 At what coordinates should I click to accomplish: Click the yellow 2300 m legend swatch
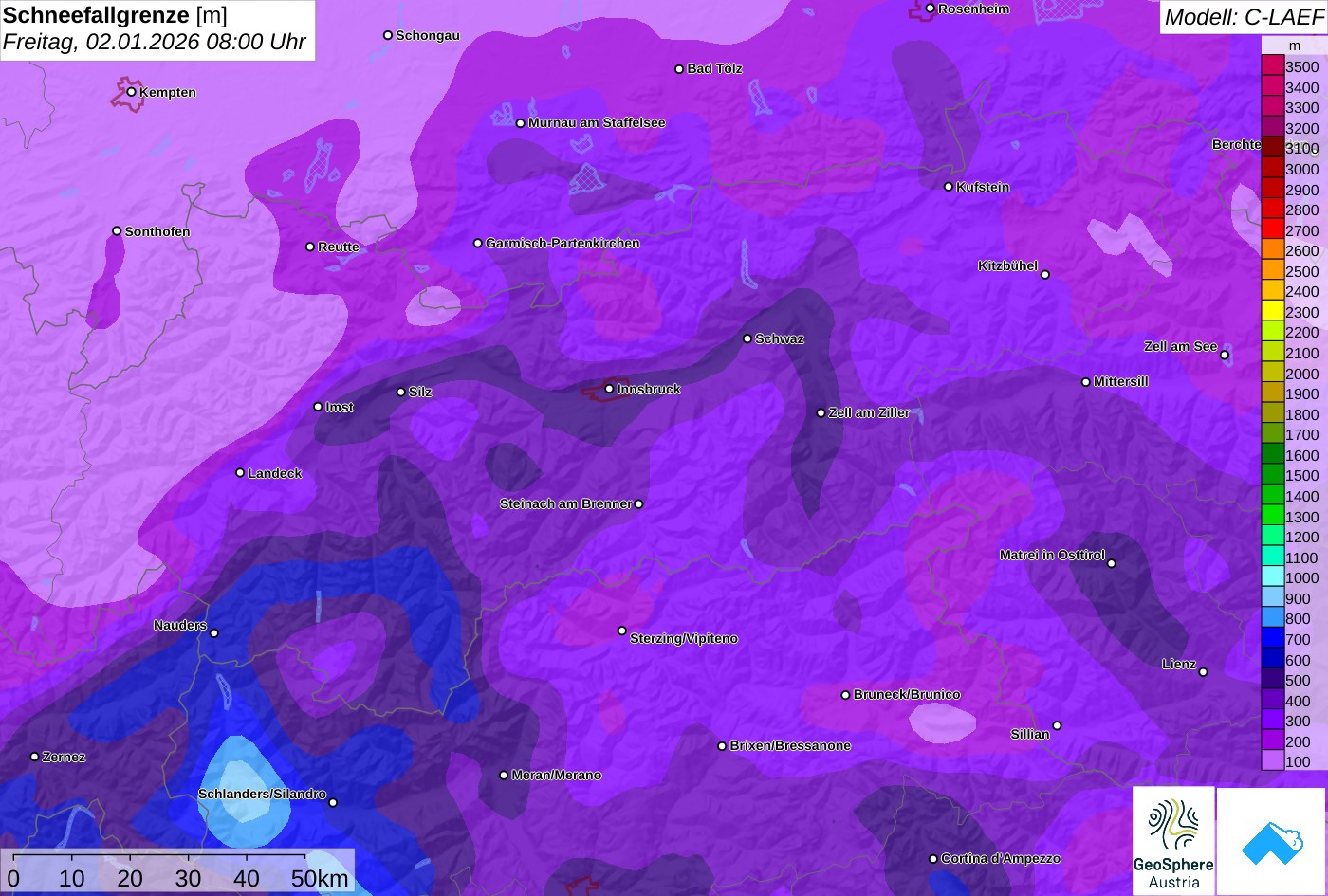click(1272, 312)
